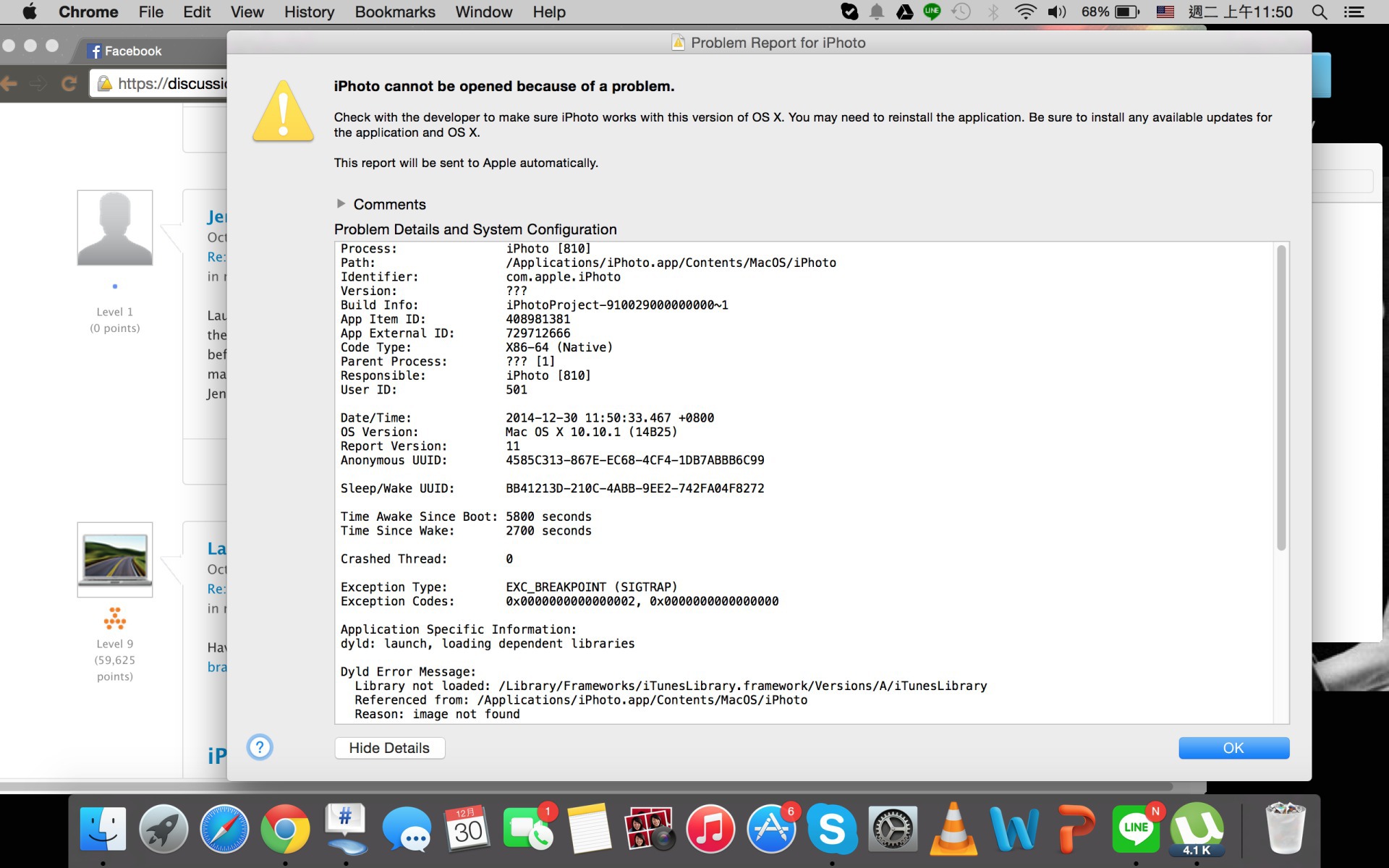The image size is (1389, 868).
Task: Click the Time Machine menu bar icon
Action: point(961,12)
